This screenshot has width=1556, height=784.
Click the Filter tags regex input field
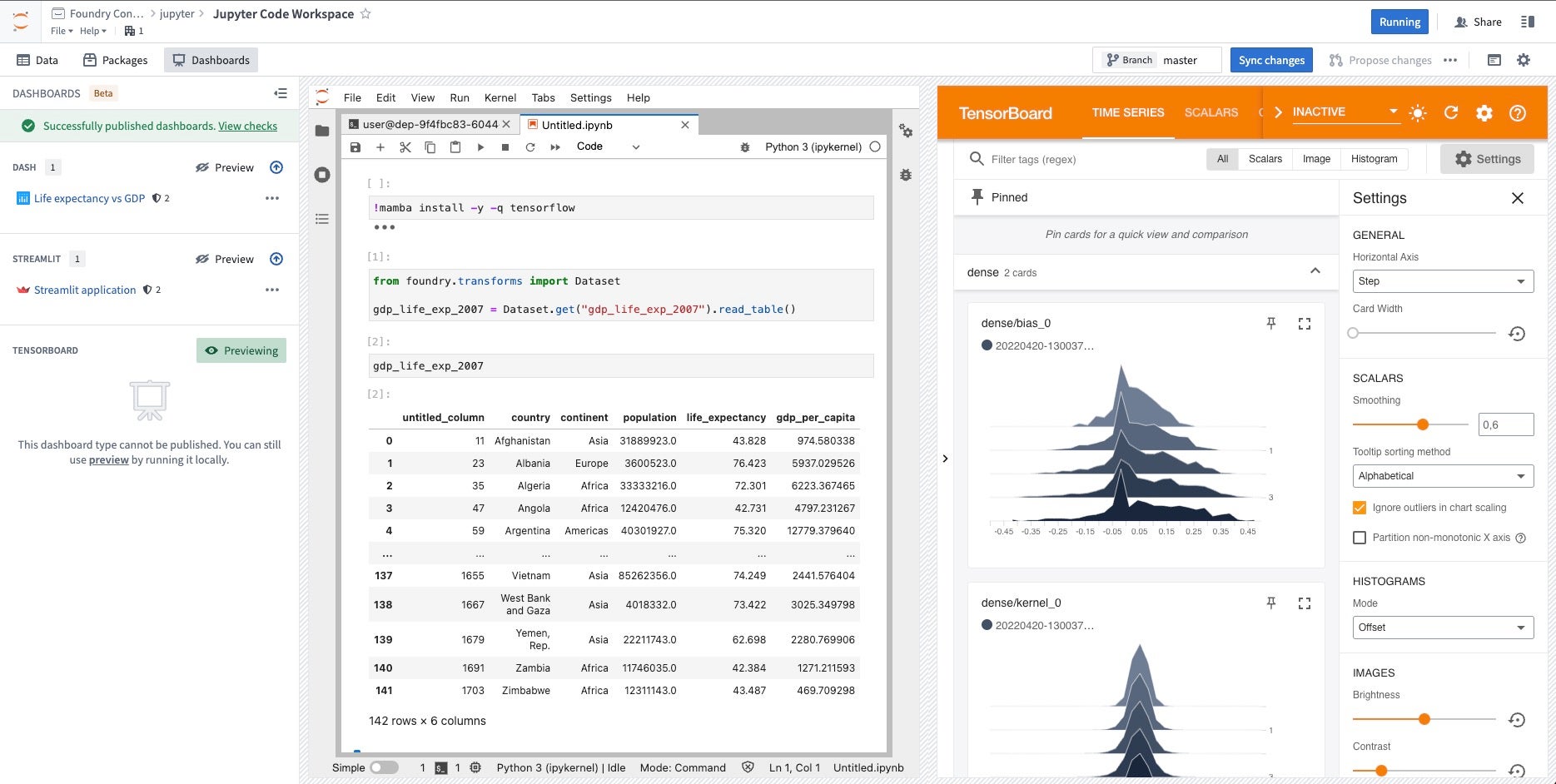tap(1091, 159)
